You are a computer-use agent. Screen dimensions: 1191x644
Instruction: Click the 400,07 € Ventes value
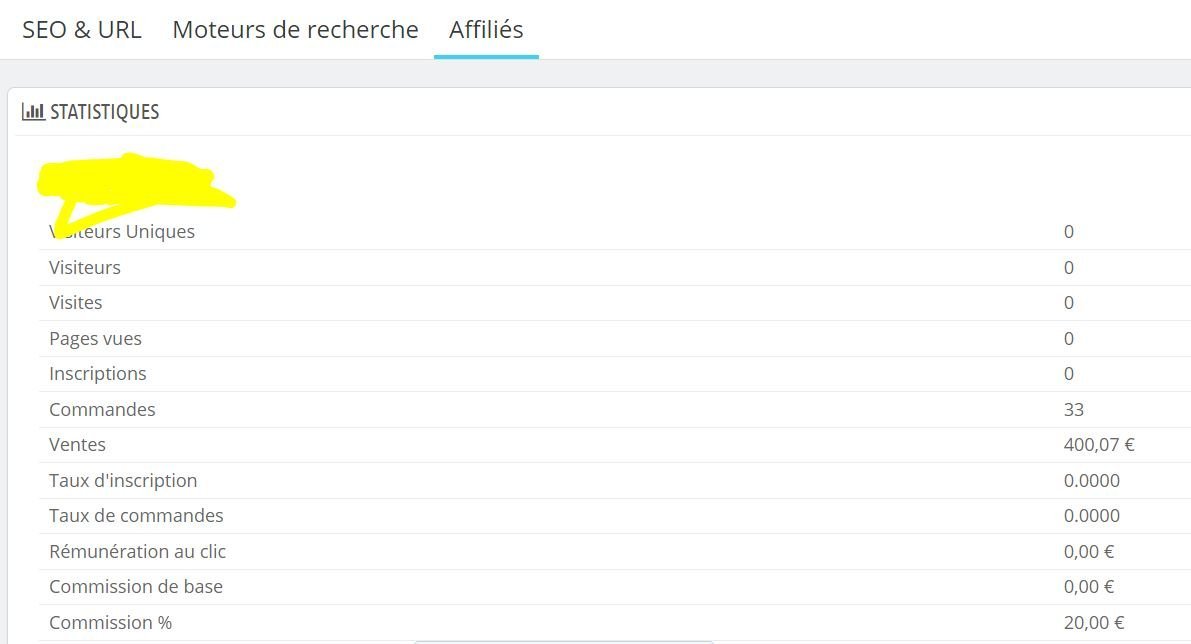point(1099,444)
